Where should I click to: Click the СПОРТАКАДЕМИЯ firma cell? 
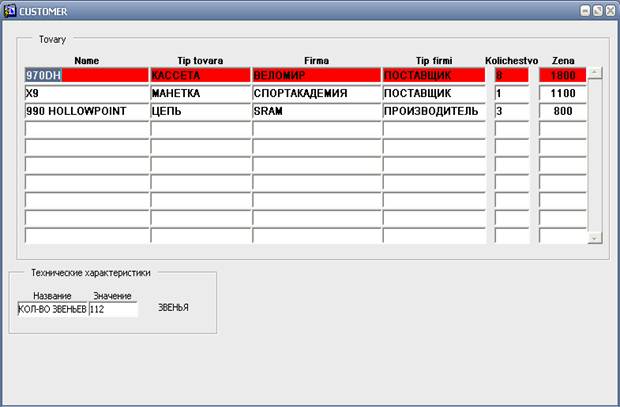coord(316,93)
